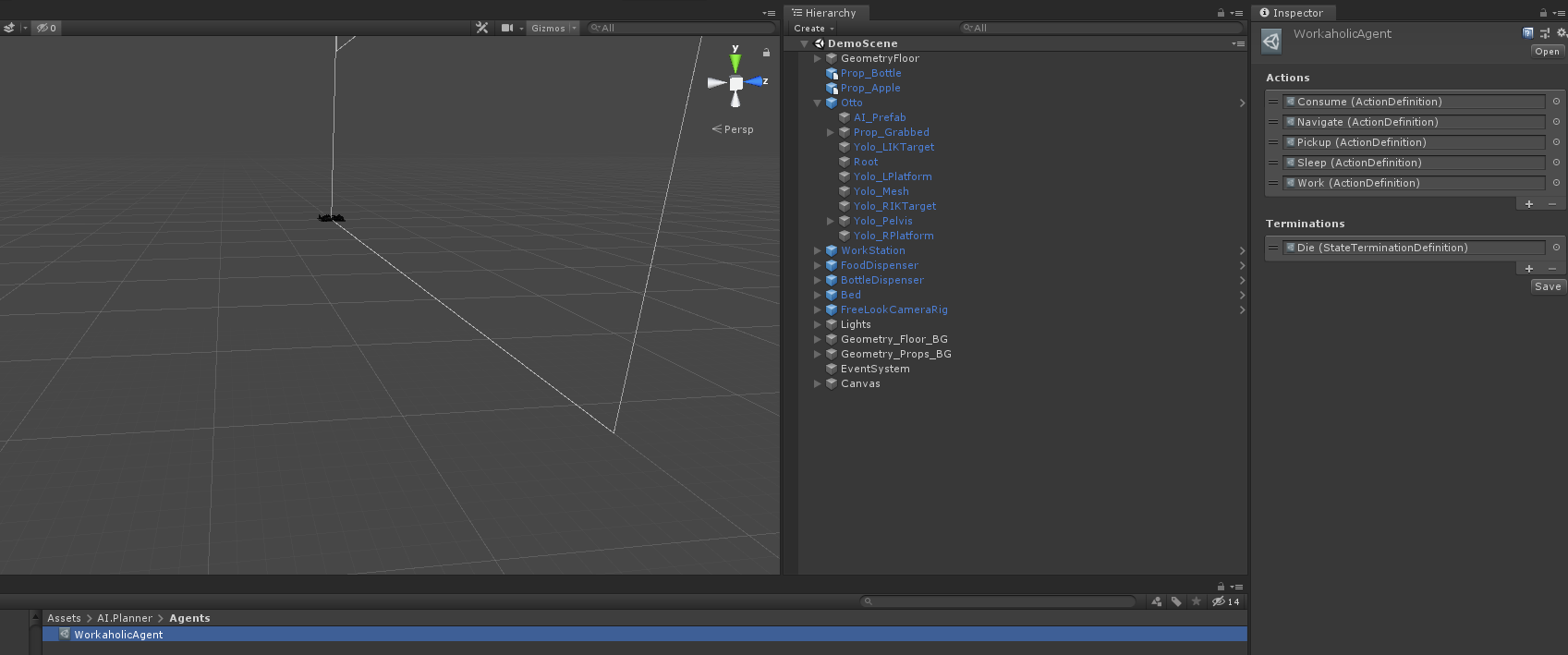Expand the GeometryFloor object
Image resolution: width=1568 pixels, height=655 pixels.
[818, 58]
